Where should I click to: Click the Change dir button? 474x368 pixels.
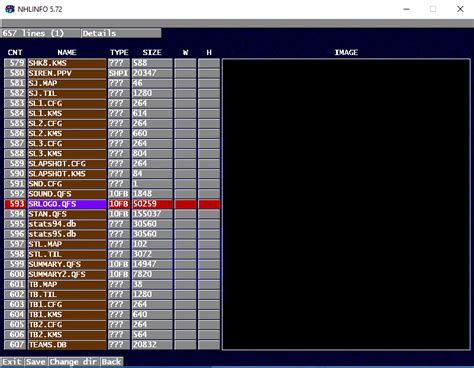(73, 362)
